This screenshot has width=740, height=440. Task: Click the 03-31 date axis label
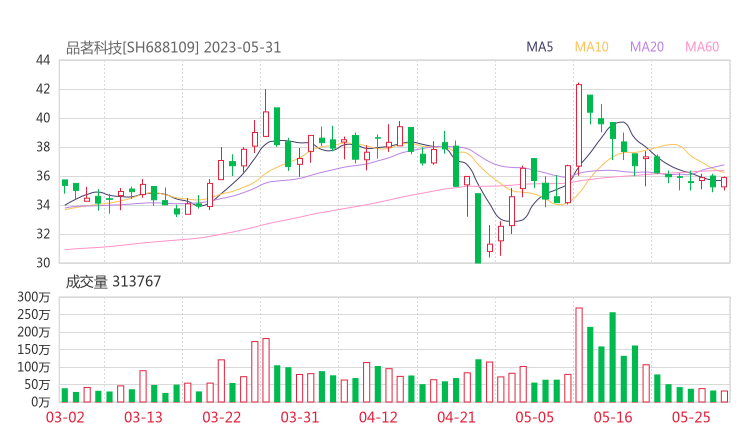coord(300,417)
